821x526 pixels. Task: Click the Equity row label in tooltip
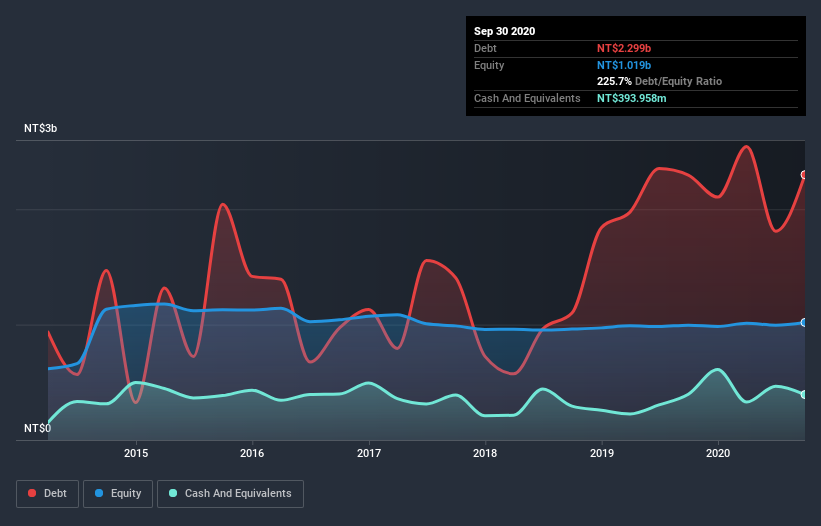(x=489, y=65)
